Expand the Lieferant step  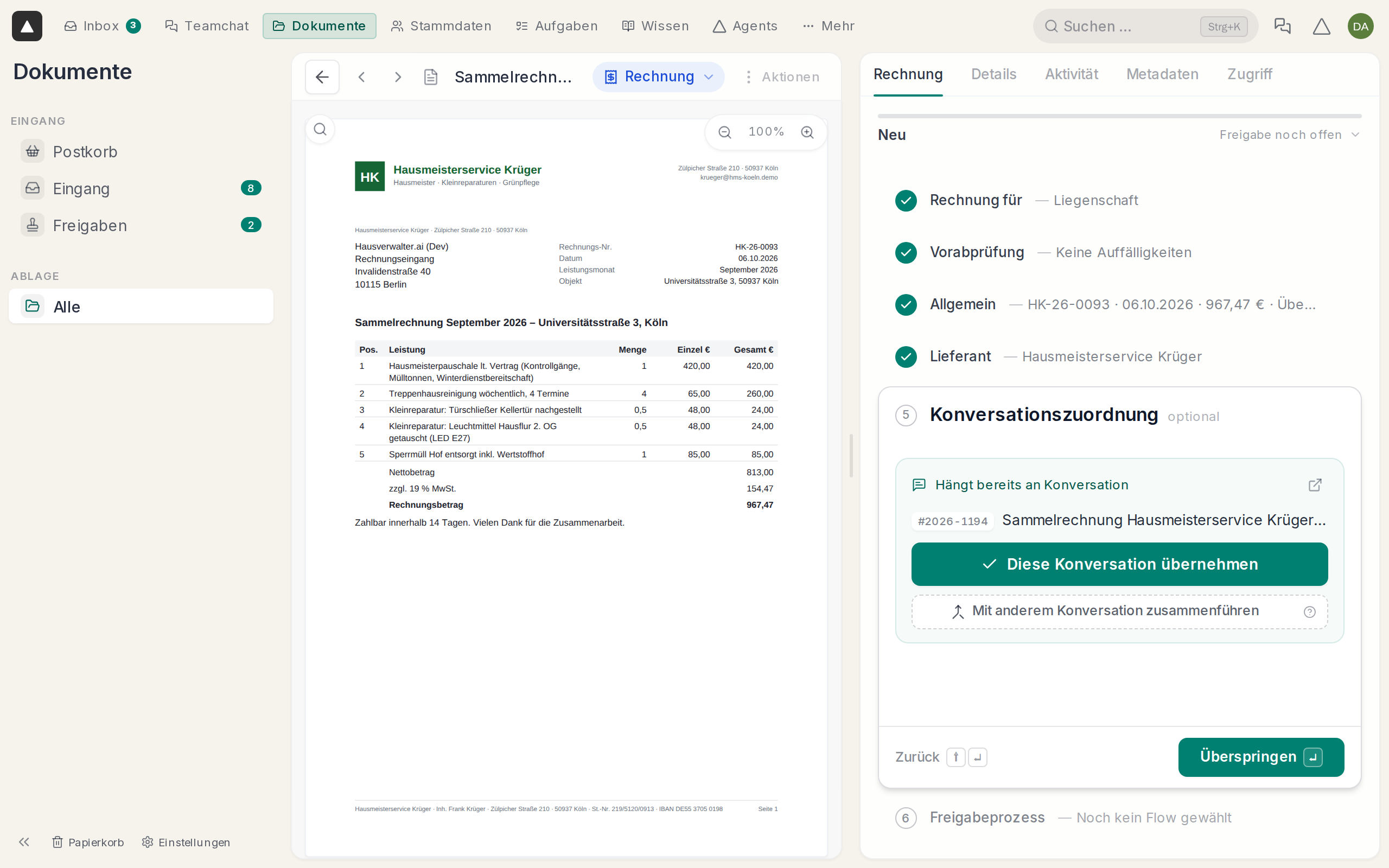pyautogui.click(x=1119, y=356)
